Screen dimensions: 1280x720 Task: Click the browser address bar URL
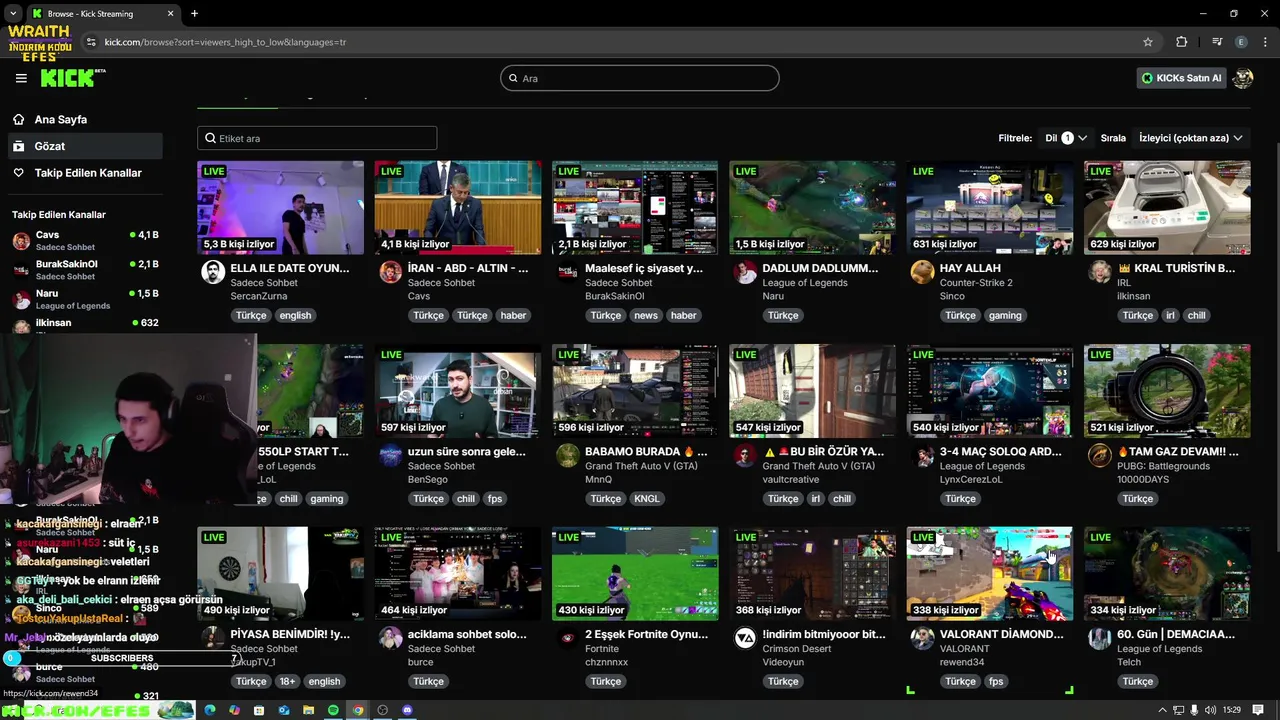click(226, 42)
